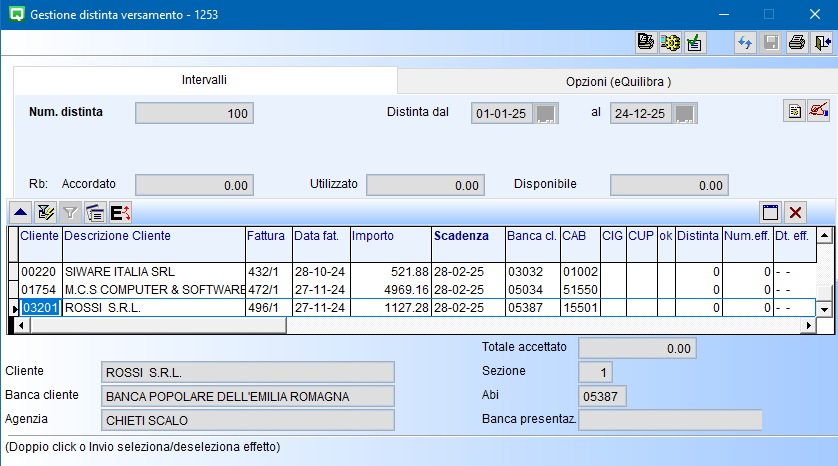
Task: Click the red E export icon
Action: coord(120,212)
